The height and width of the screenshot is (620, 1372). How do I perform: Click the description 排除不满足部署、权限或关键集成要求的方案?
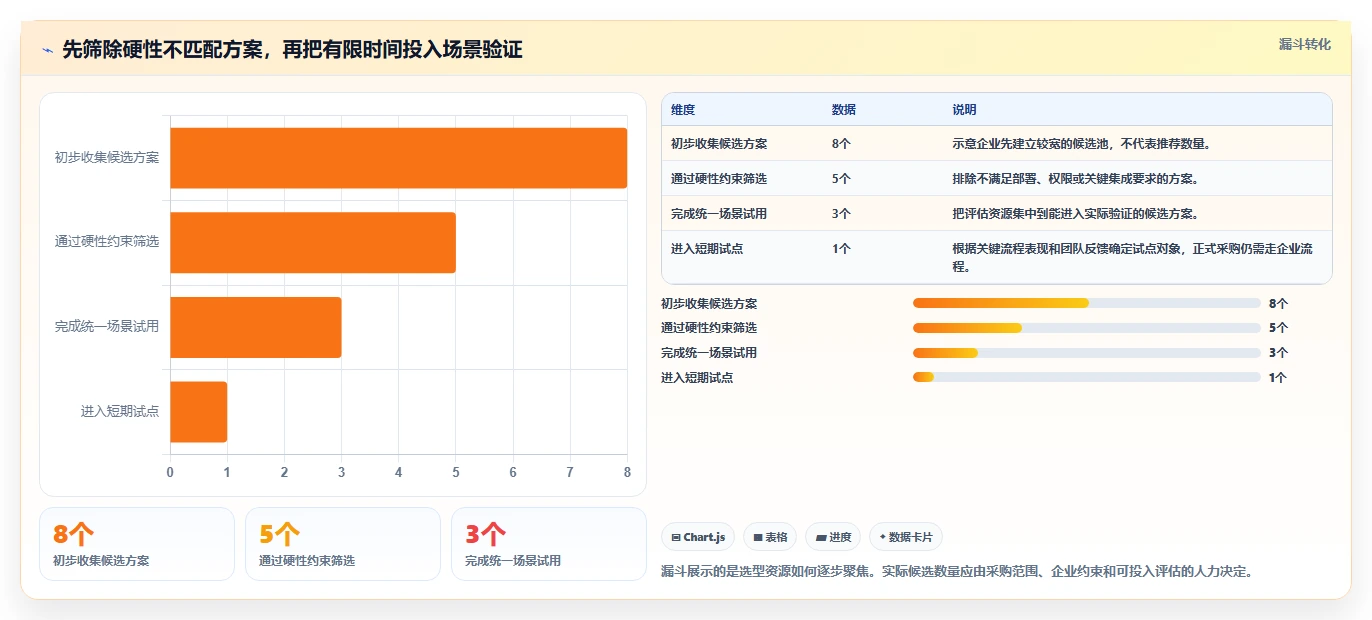coord(1076,179)
